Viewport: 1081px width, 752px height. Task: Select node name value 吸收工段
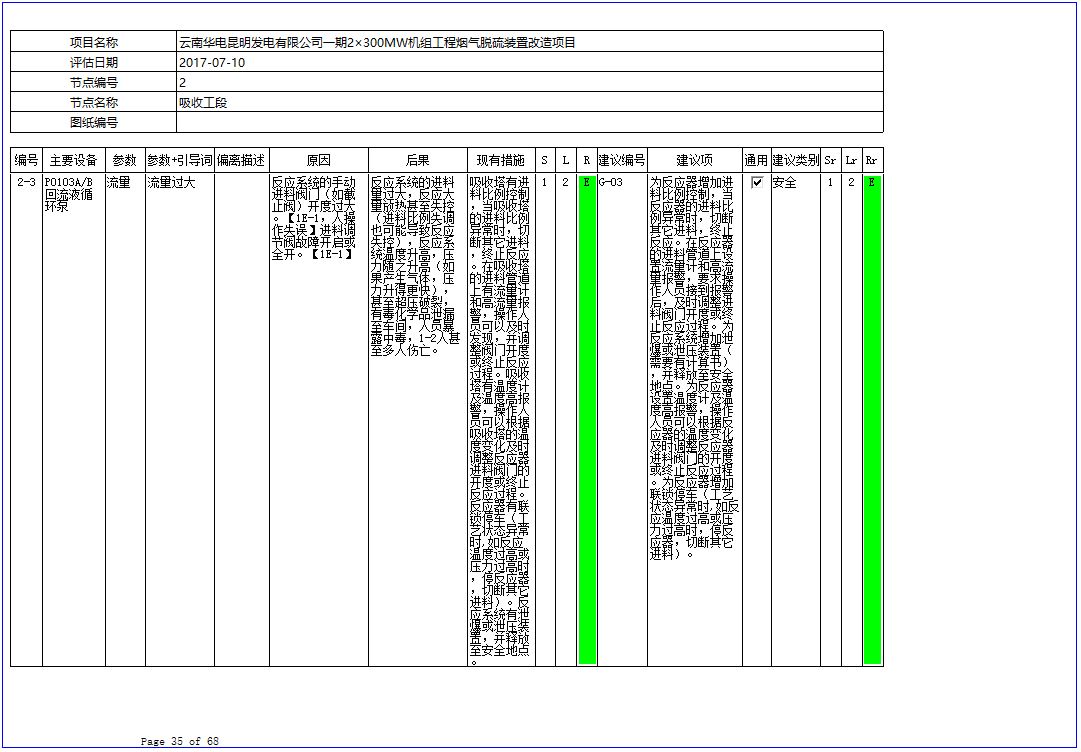pyautogui.click(x=203, y=103)
